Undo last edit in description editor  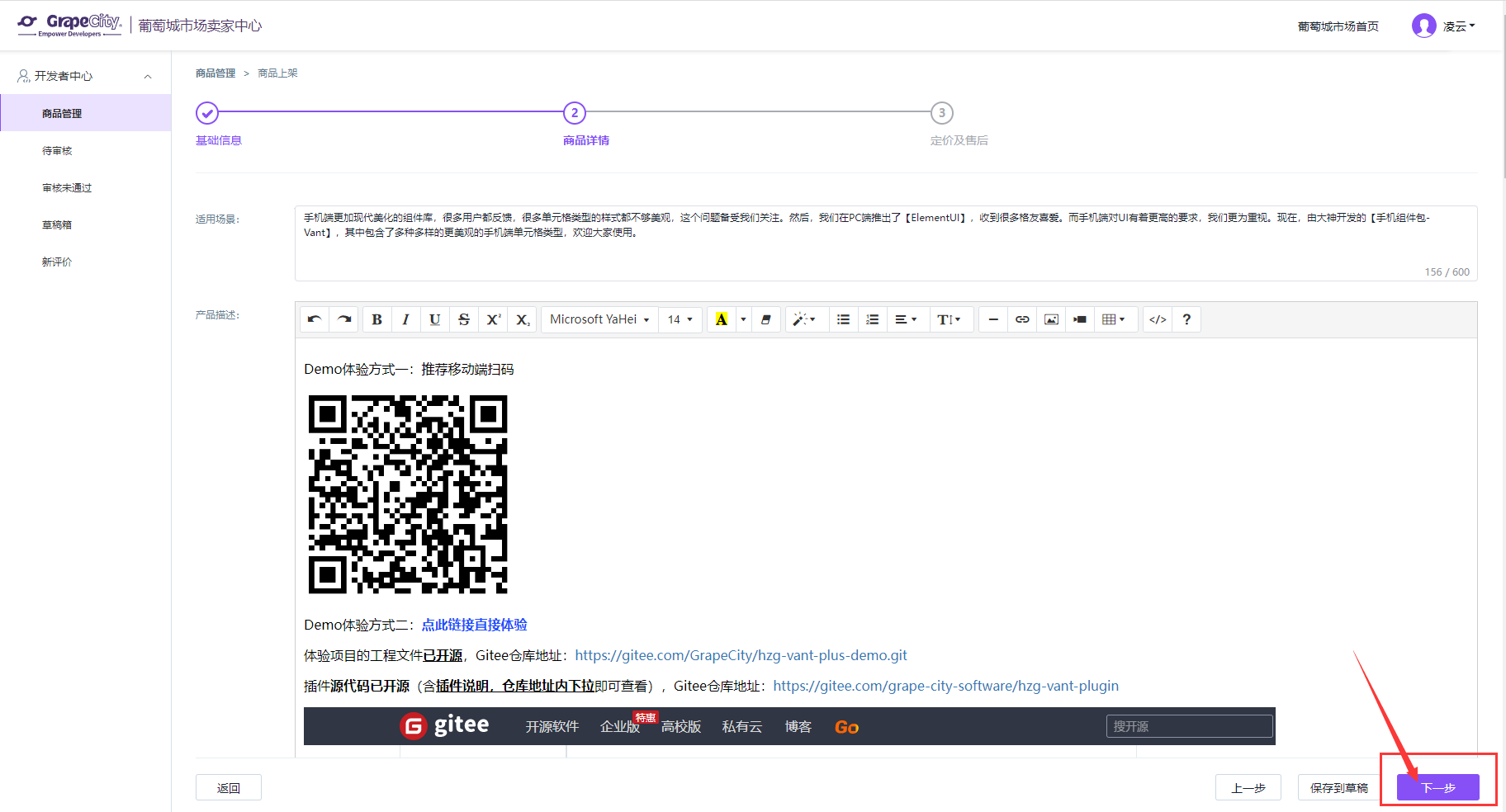point(315,319)
